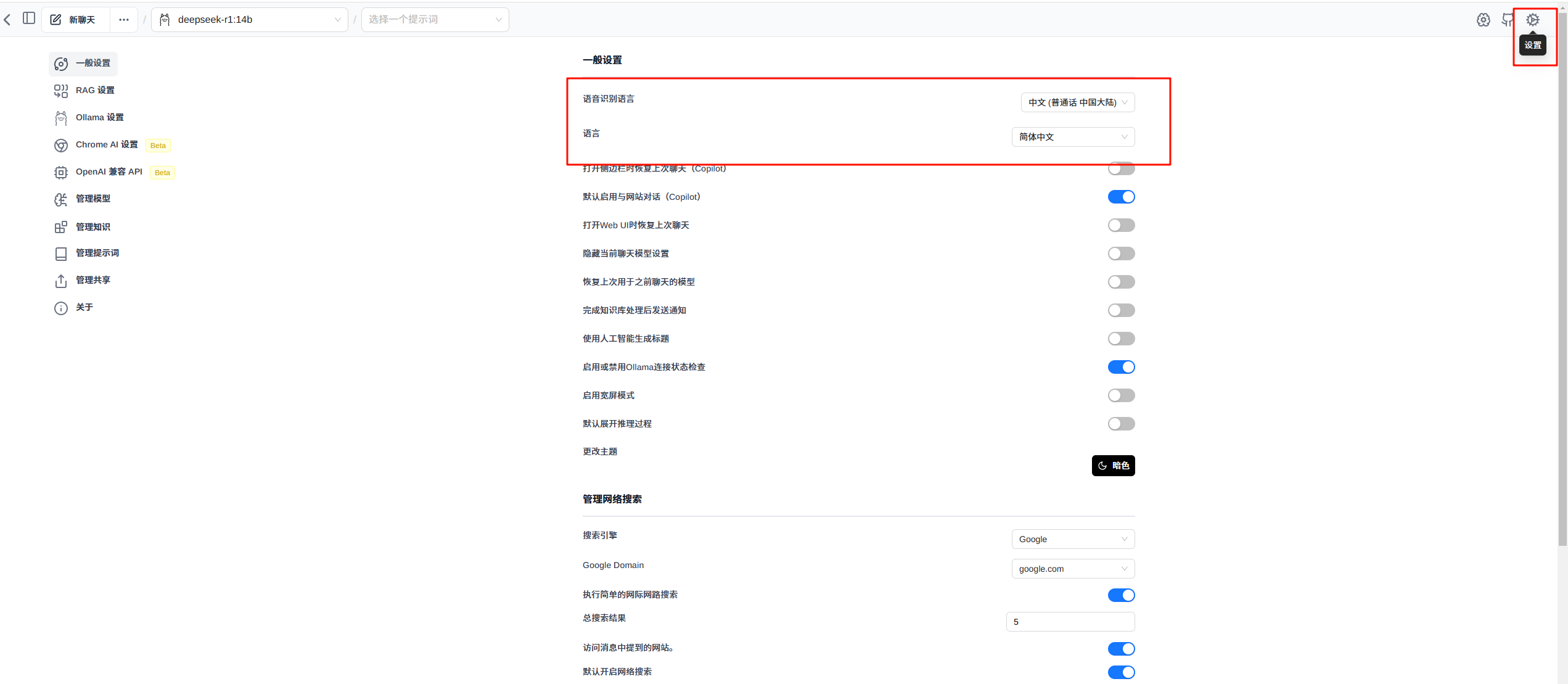This screenshot has width=1568, height=684.
Task: Toggle 访问消息中提到的网站 switch
Action: [1121, 649]
